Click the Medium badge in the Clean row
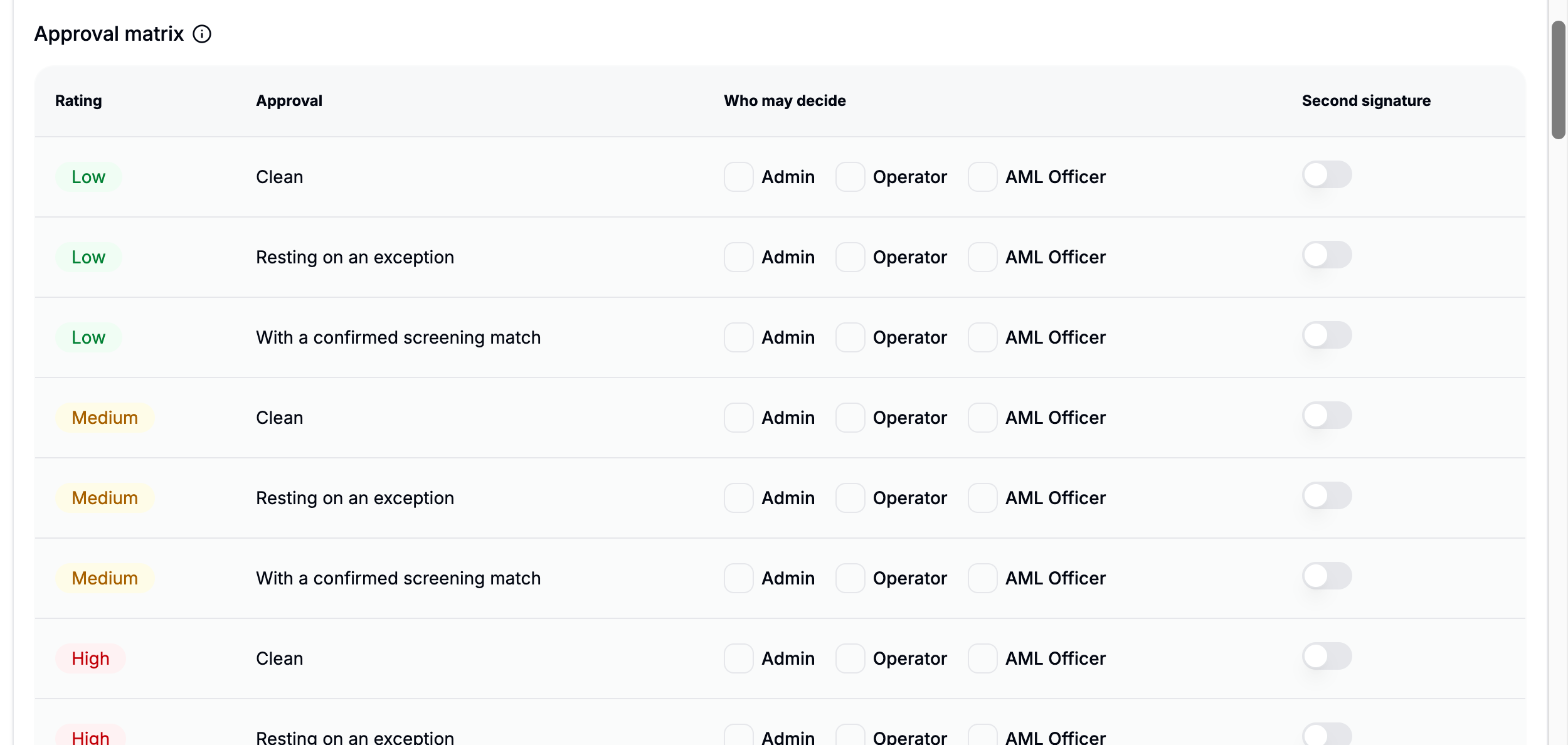 point(105,417)
